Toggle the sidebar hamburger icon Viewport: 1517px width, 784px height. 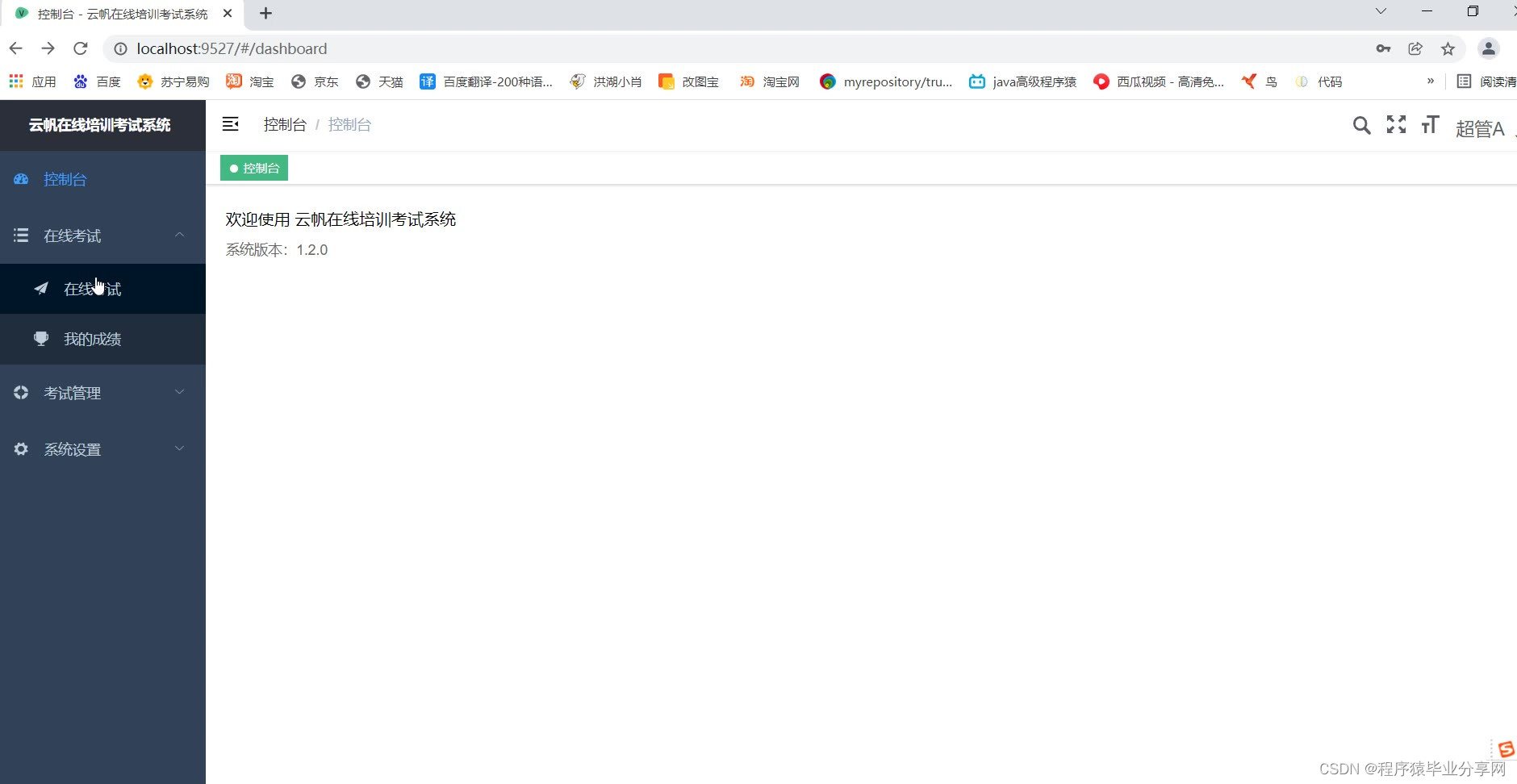pyautogui.click(x=230, y=124)
